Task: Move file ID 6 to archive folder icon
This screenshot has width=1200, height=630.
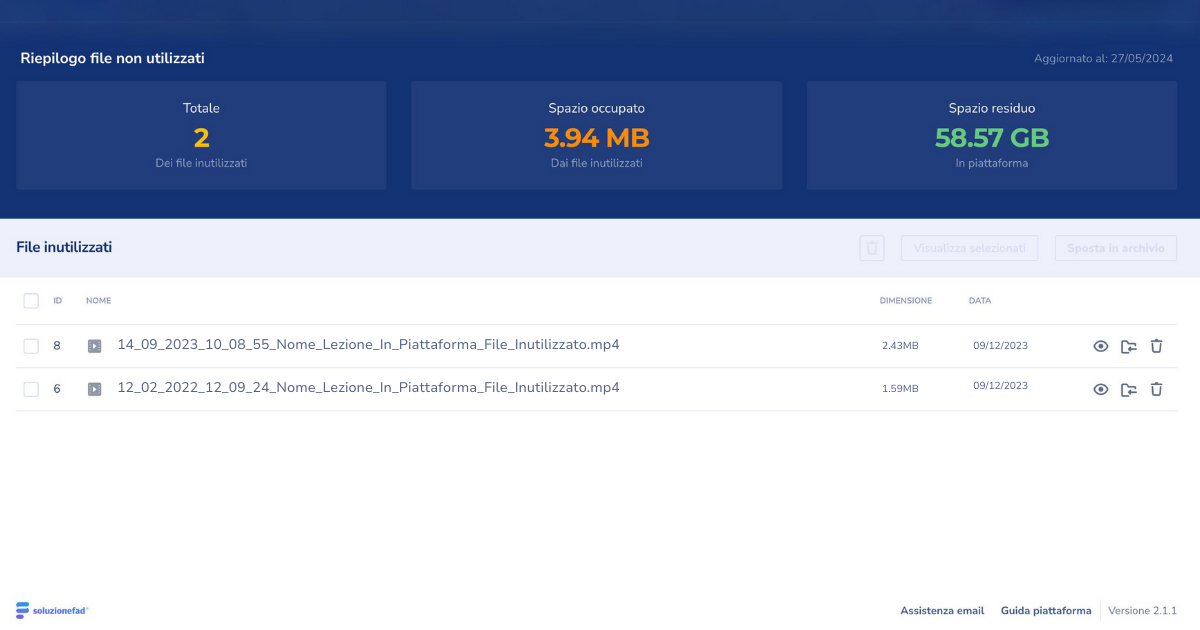Action: coord(1129,390)
